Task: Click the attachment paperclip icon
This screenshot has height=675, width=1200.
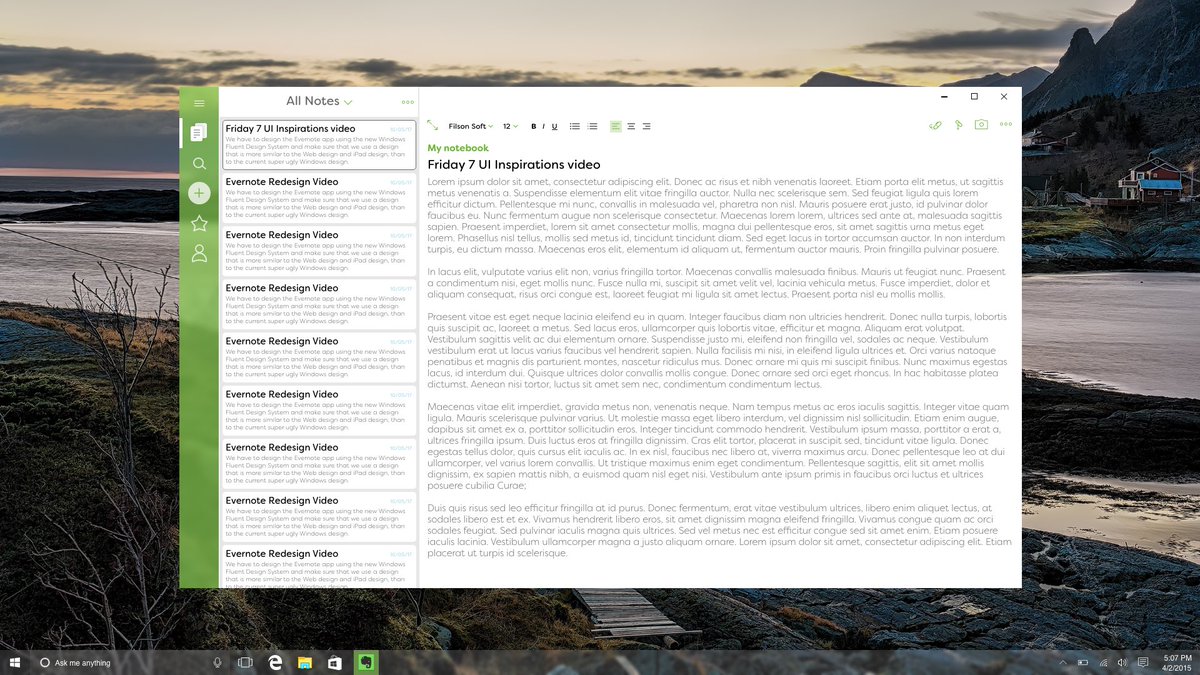Action: 935,126
